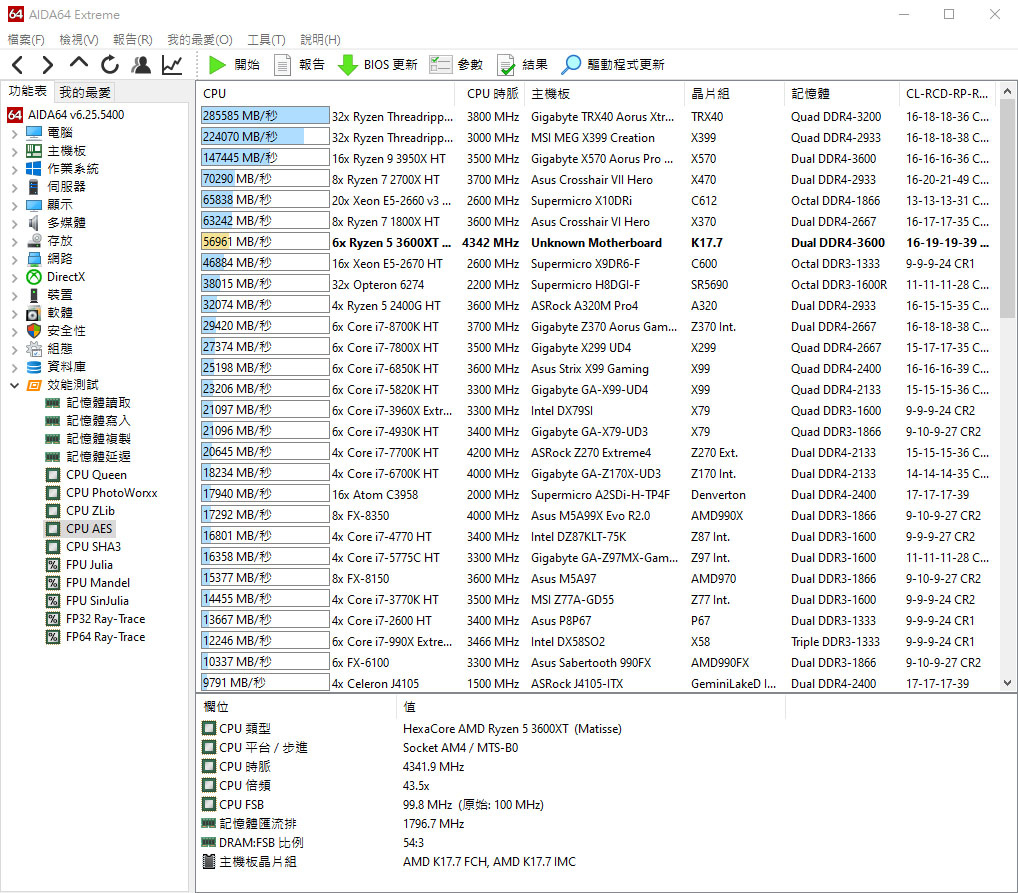Expand the DirectX tree node

point(14,278)
